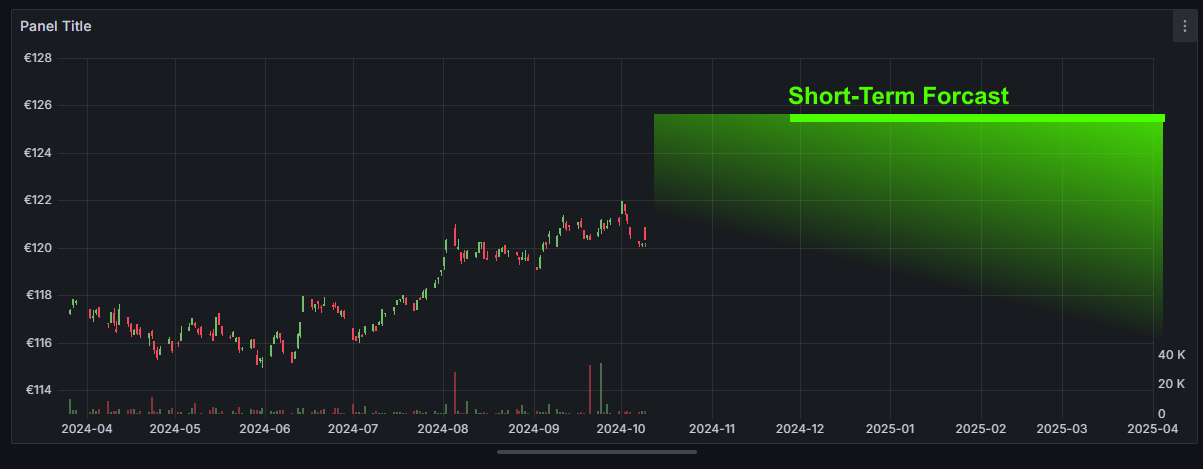Select the 2025-04 x-axis date label
1203x469 pixels.
point(1151,428)
